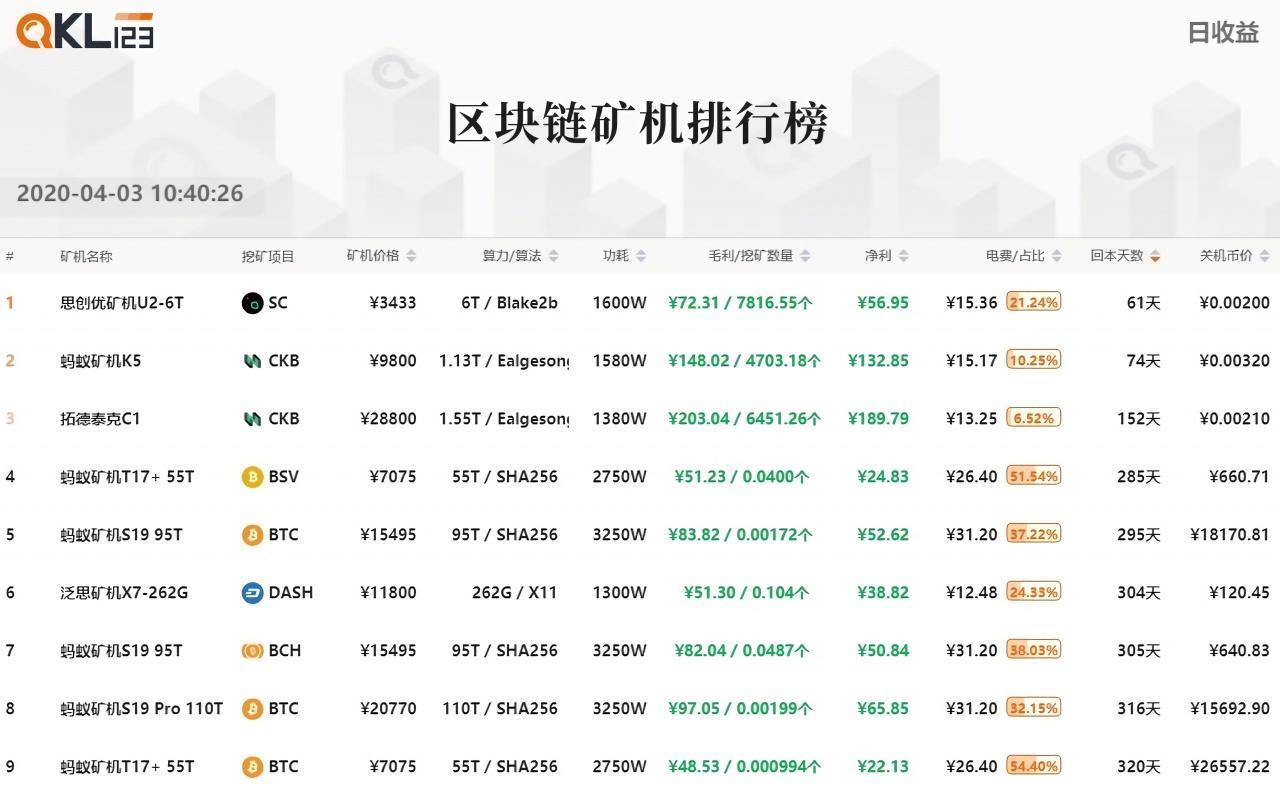Open miner 蚂蚁矿机K5
This screenshot has height=787, width=1280.
100,361
